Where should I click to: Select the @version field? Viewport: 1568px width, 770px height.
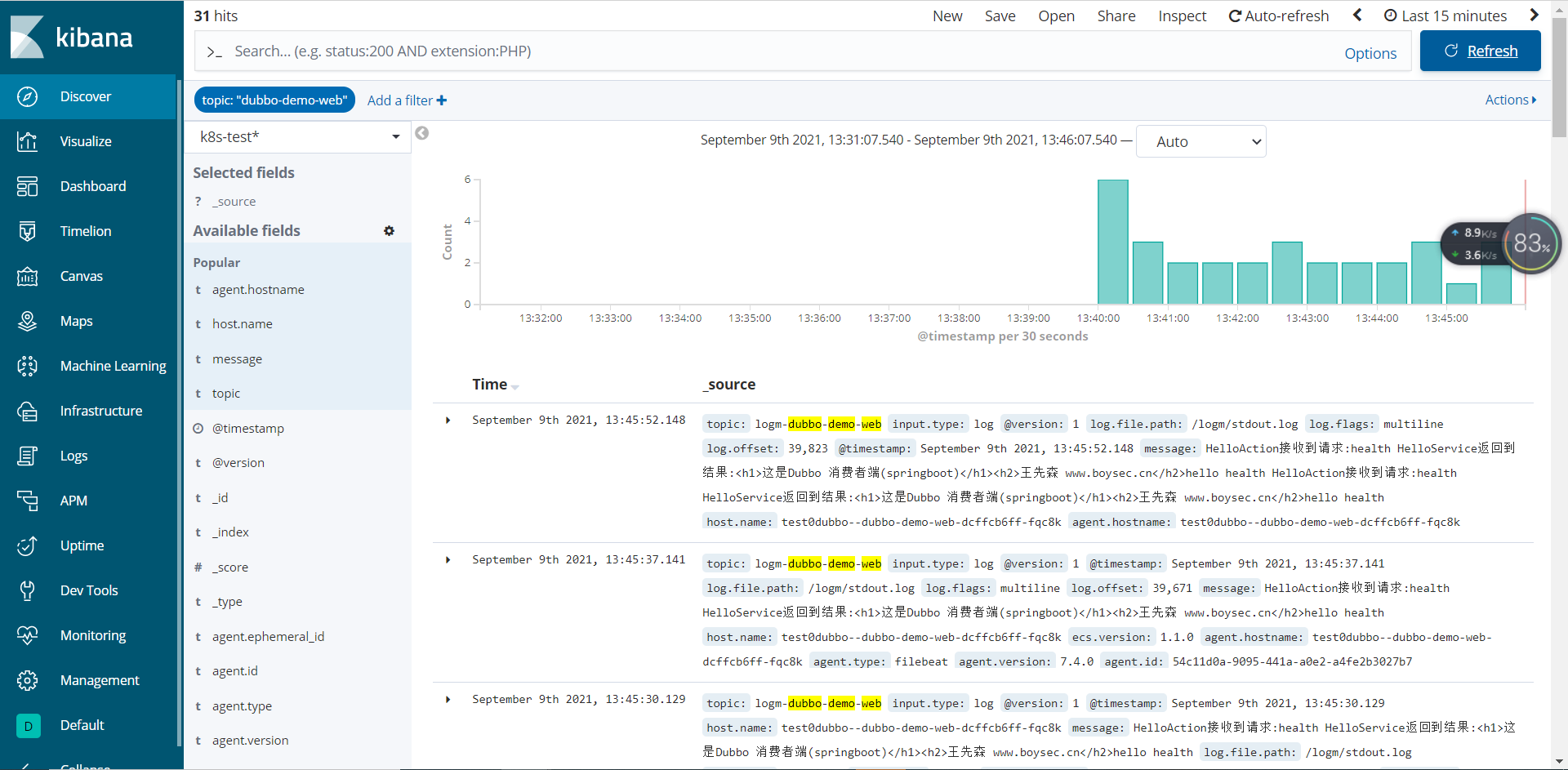[x=238, y=463]
